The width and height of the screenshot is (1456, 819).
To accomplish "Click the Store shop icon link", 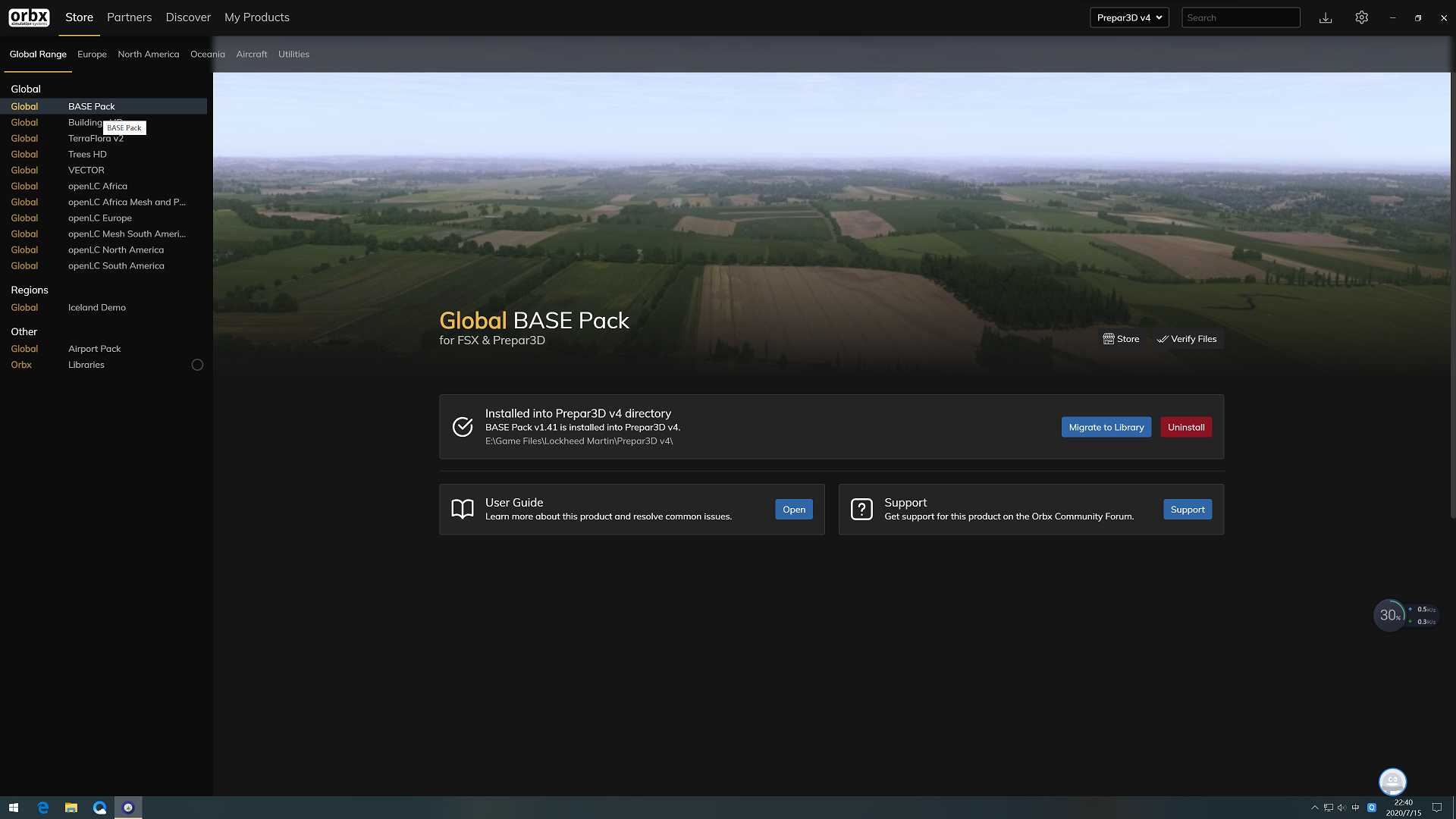I will pyautogui.click(x=1109, y=339).
